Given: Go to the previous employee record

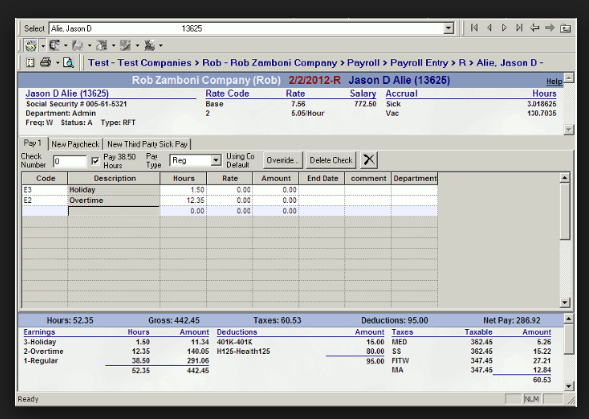Looking at the screenshot, I should pos(489,28).
